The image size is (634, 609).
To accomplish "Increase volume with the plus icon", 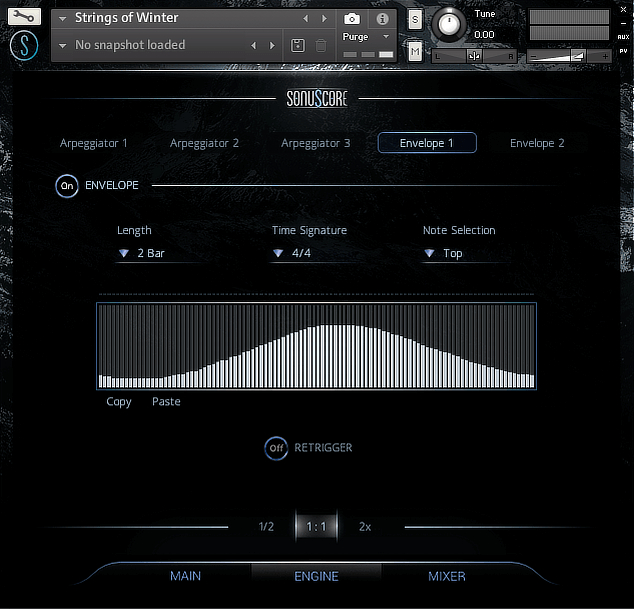I will tap(605, 56).
